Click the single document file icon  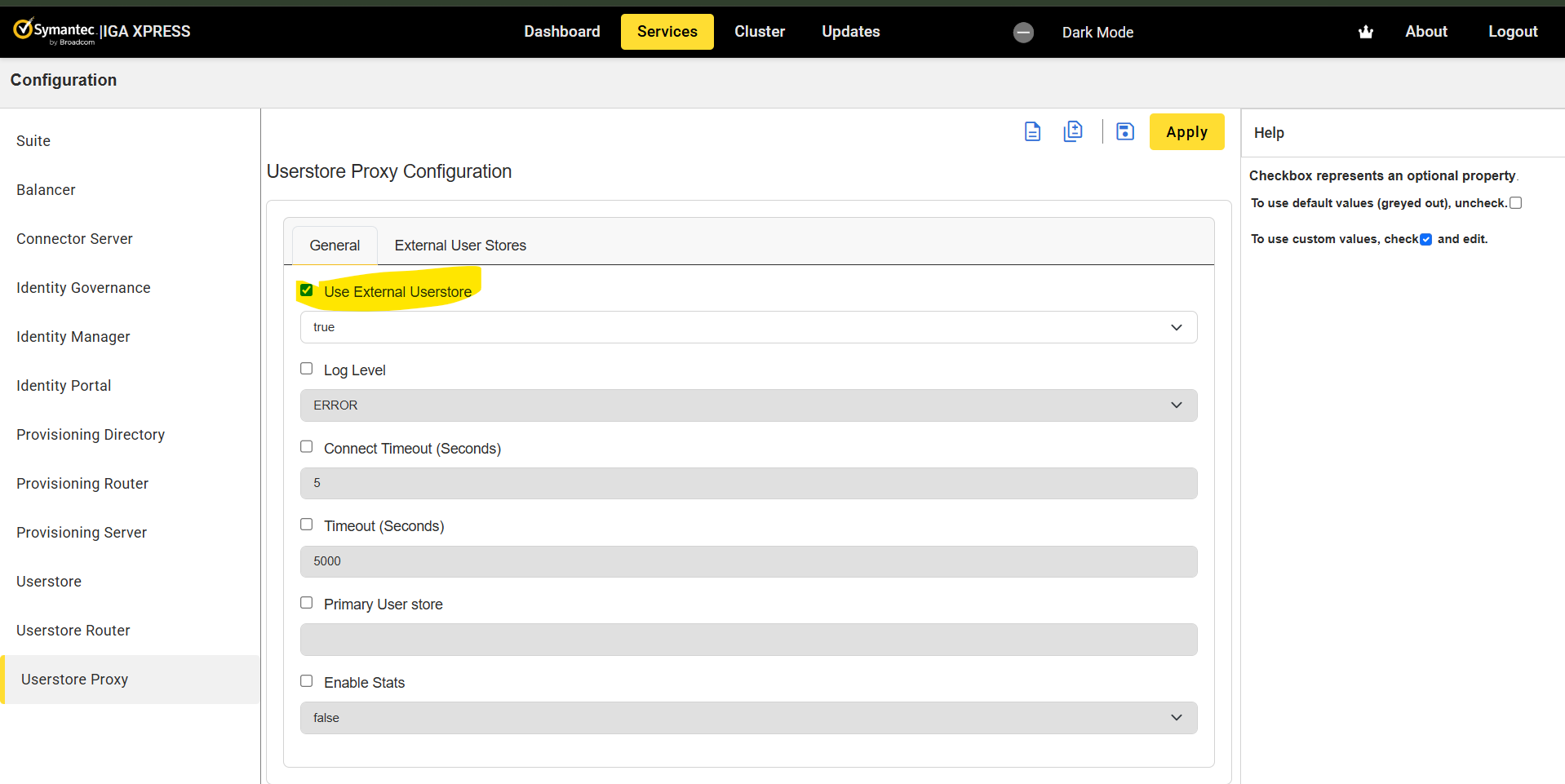[x=1032, y=131]
